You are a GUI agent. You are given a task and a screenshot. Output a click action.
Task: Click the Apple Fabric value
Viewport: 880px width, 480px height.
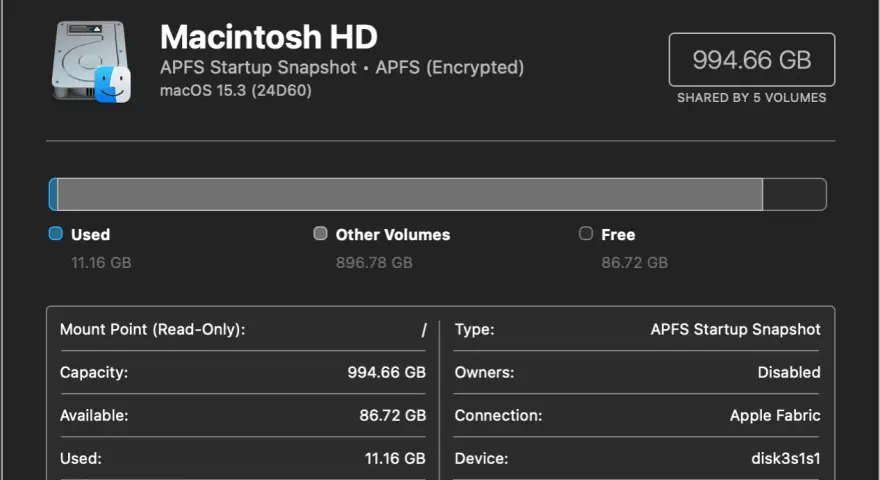click(x=775, y=415)
